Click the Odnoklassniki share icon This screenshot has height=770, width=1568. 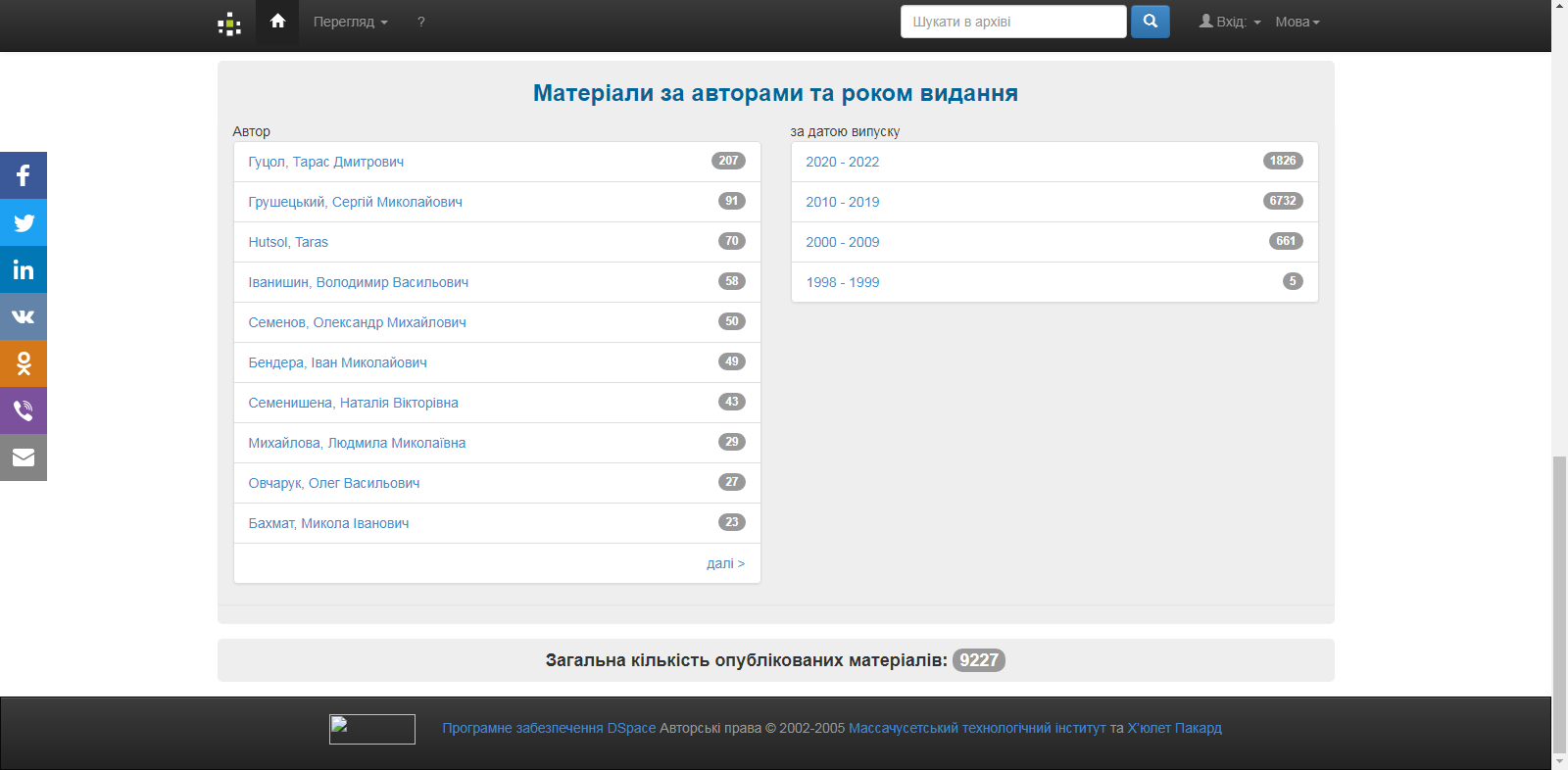coord(24,363)
